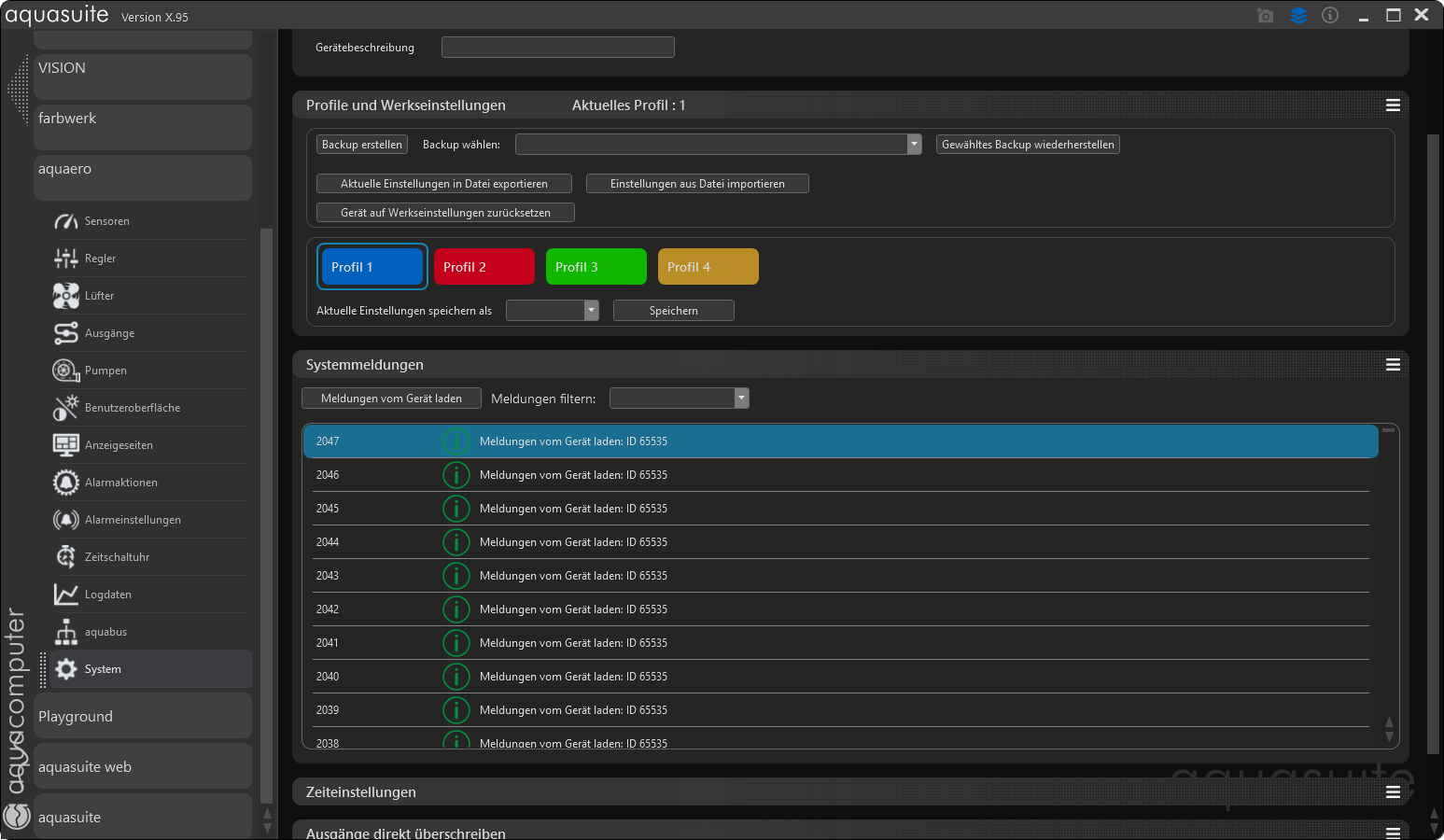
Task: Click the Anzeigeseiten label
Action: pos(119,445)
